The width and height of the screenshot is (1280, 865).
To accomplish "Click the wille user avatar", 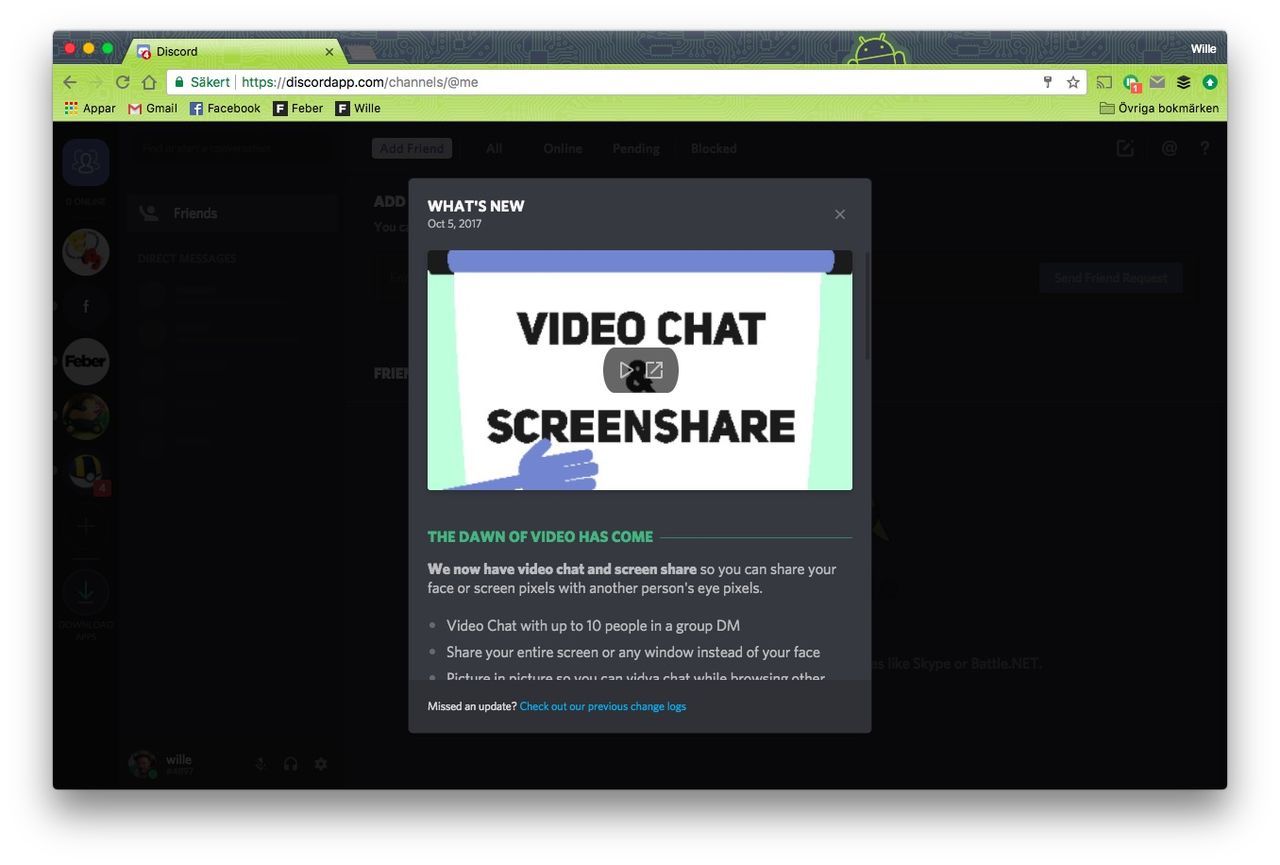I will 143,764.
